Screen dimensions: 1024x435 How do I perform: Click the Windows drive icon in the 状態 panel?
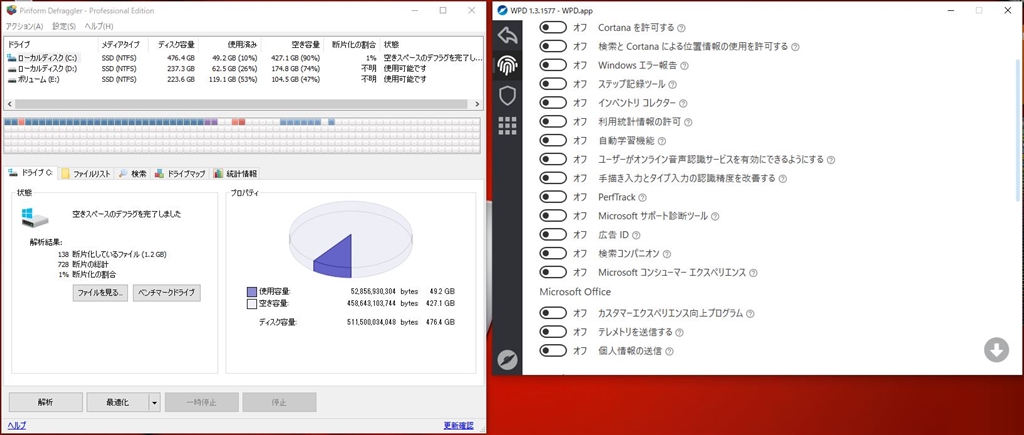(x=33, y=219)
